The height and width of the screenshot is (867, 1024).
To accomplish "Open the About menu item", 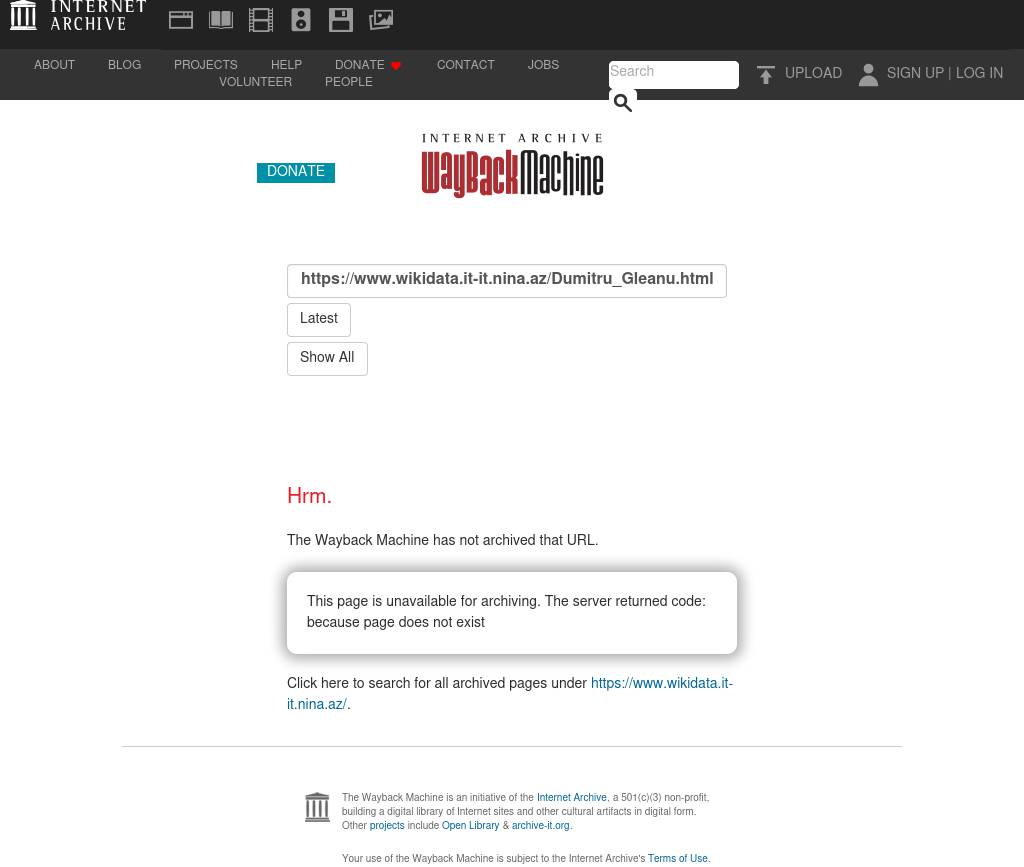I will [54, 66].
